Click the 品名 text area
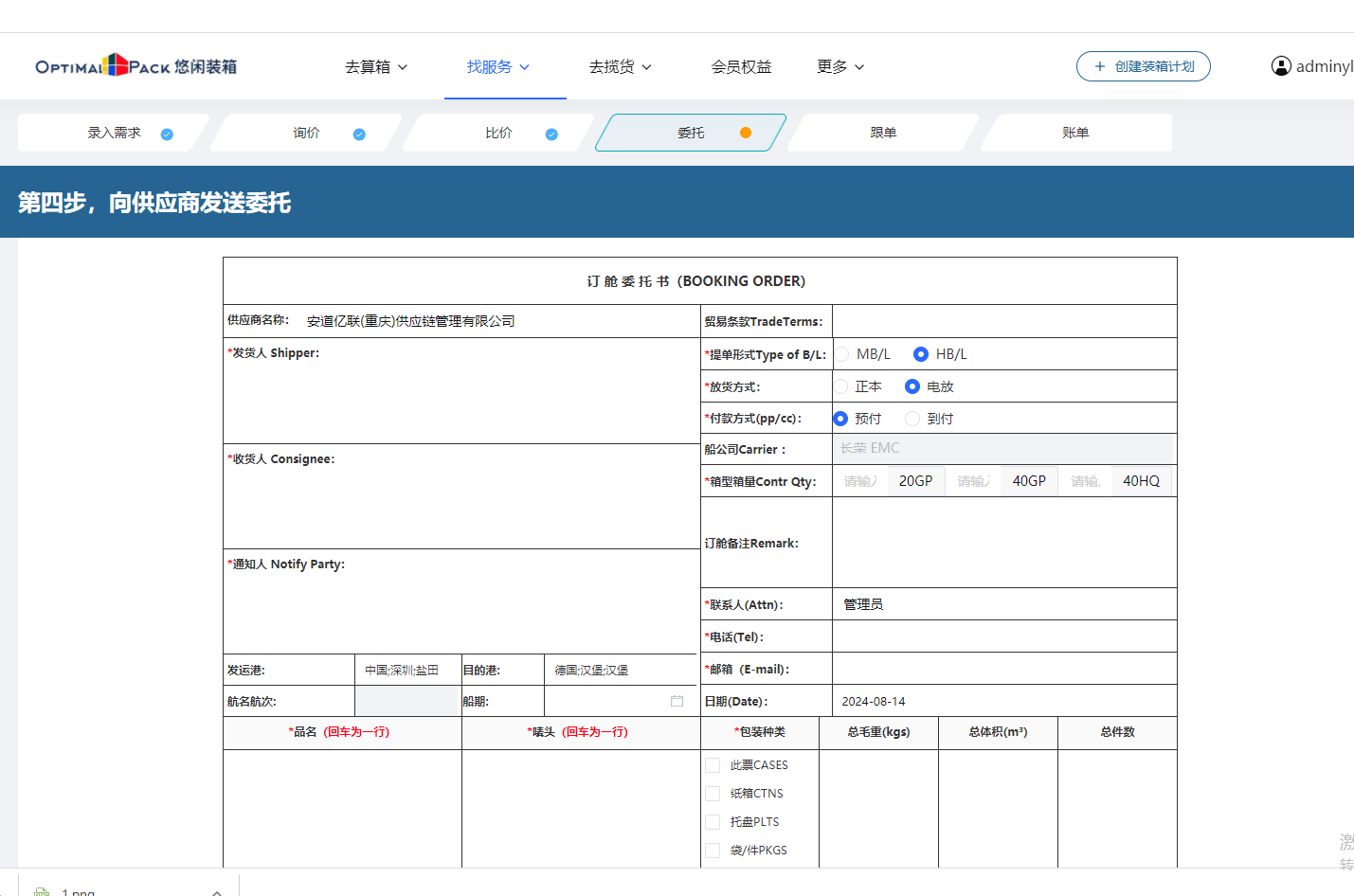 (342, 809)
